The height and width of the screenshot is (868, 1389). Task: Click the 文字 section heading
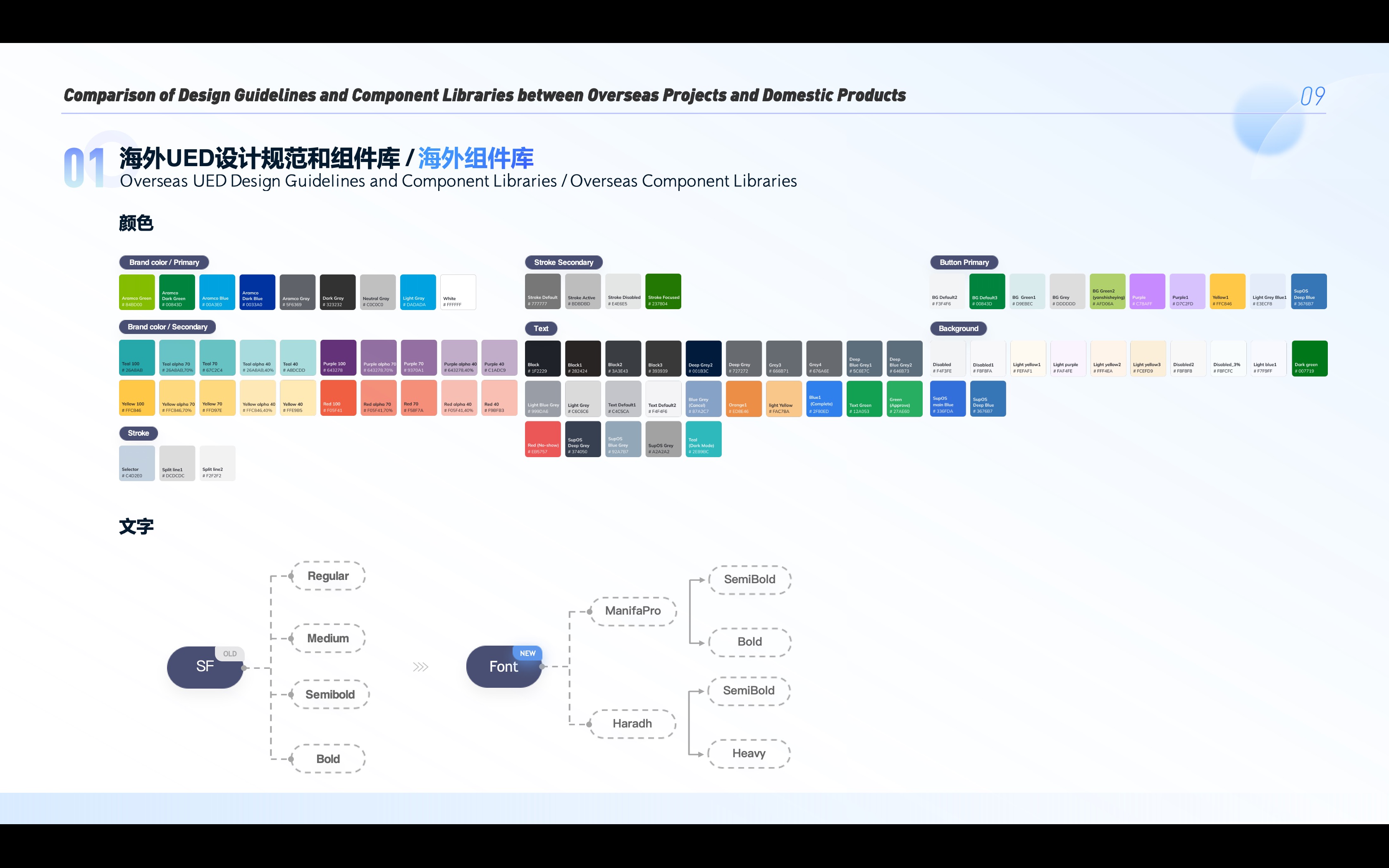(x=136, y=527)
